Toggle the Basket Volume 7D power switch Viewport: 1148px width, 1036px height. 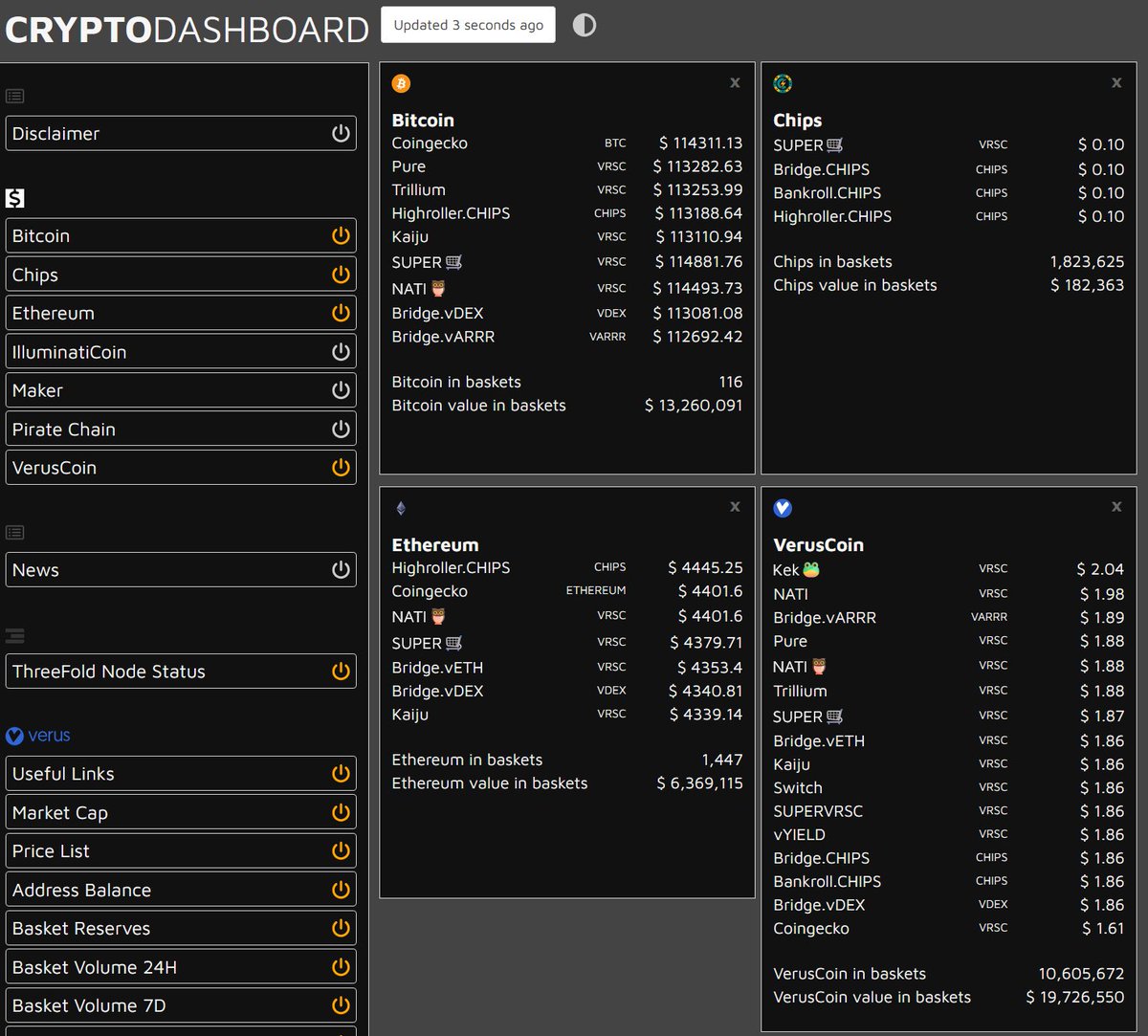coord(341,1006)
